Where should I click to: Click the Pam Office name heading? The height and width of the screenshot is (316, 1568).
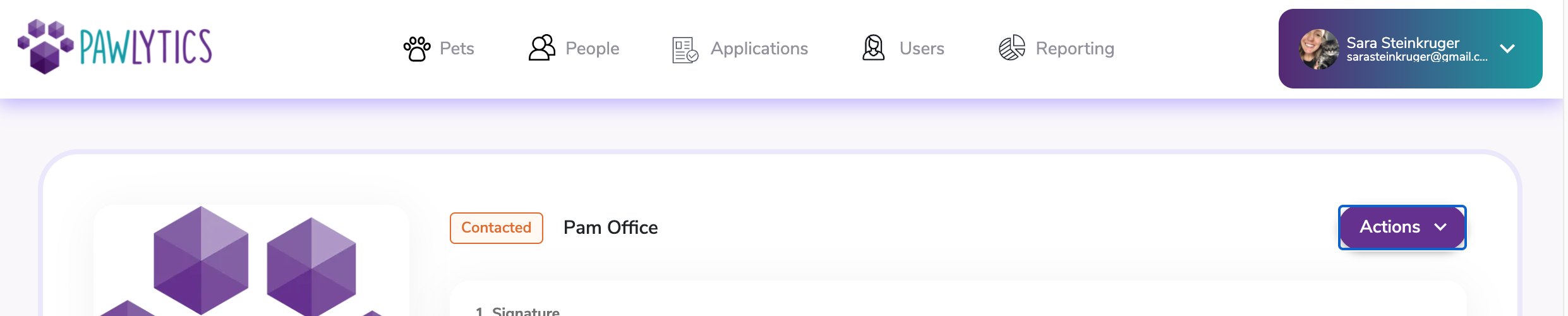coord(610,228)
